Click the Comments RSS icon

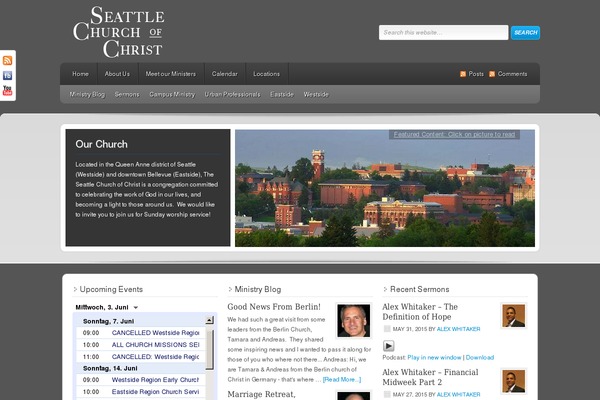492,74
